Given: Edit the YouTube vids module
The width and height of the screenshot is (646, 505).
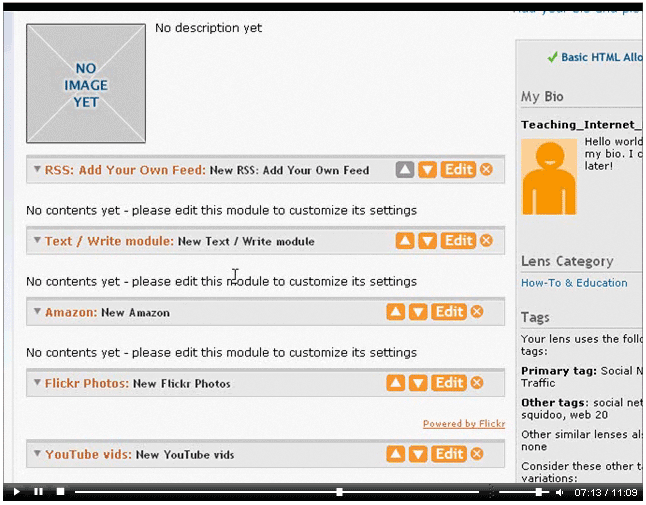Looking at the screenshot, I should [x=449, y=454].
